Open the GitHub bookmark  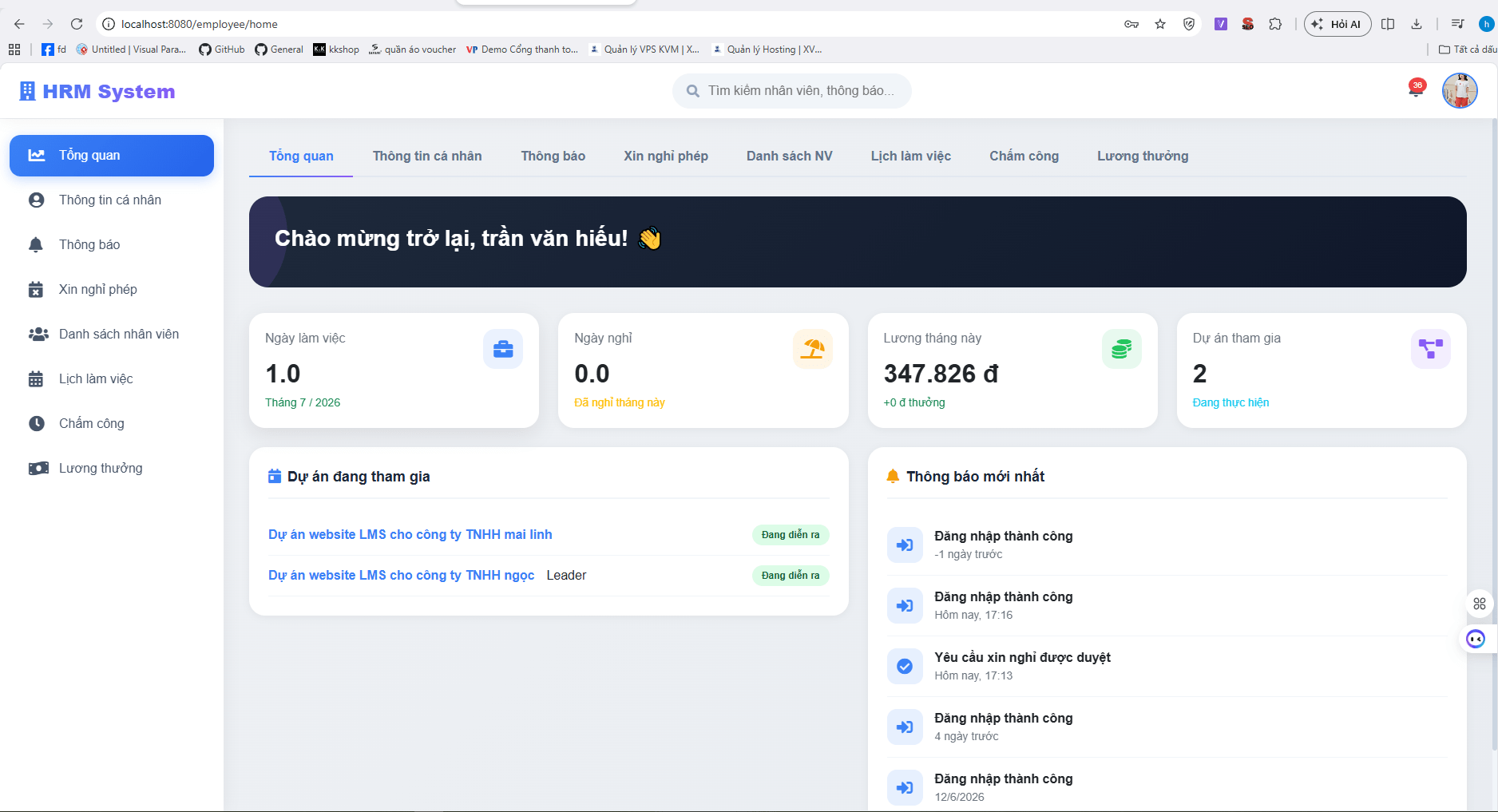(x=222, y=50)
